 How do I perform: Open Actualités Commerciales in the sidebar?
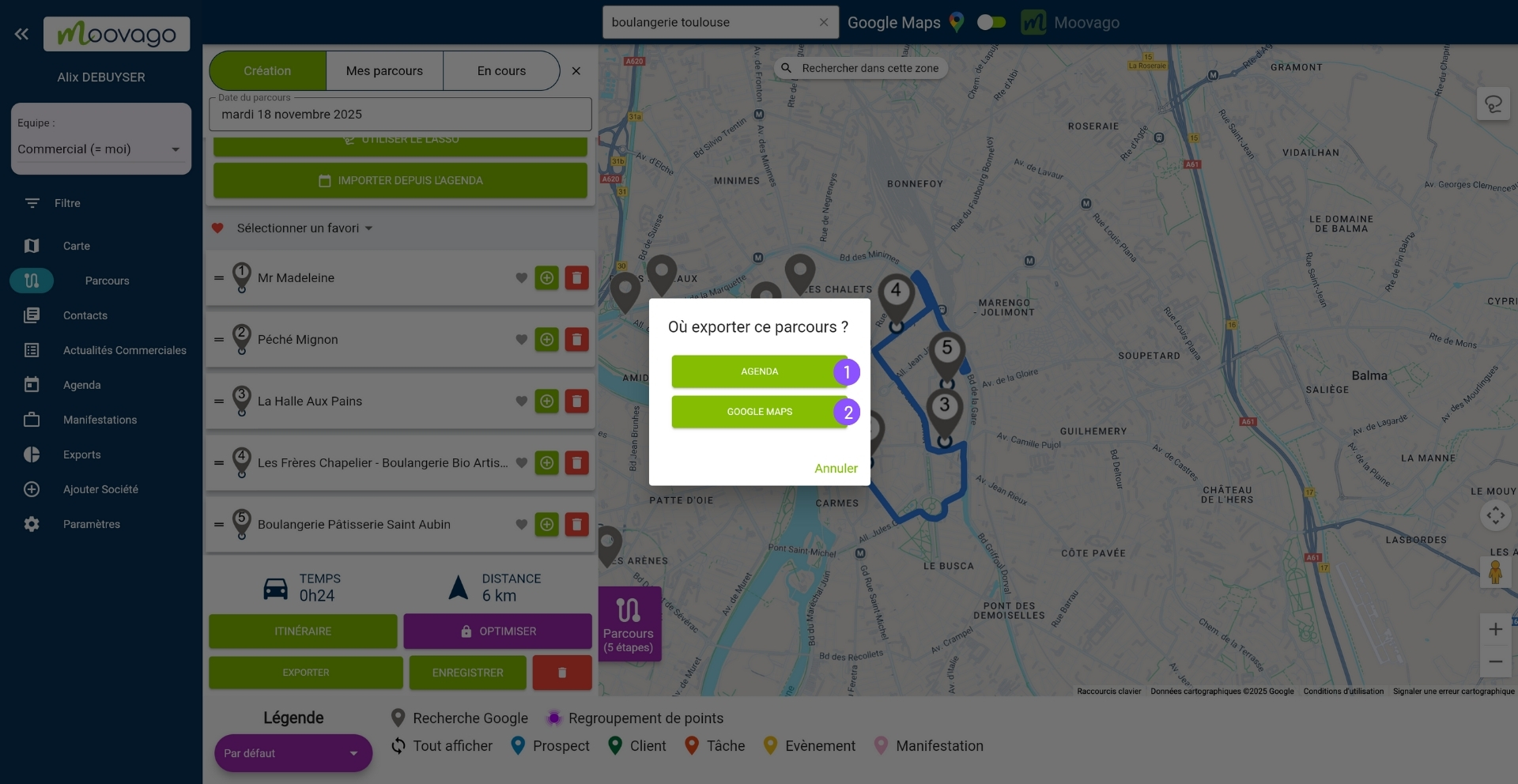tap(124, 350)
